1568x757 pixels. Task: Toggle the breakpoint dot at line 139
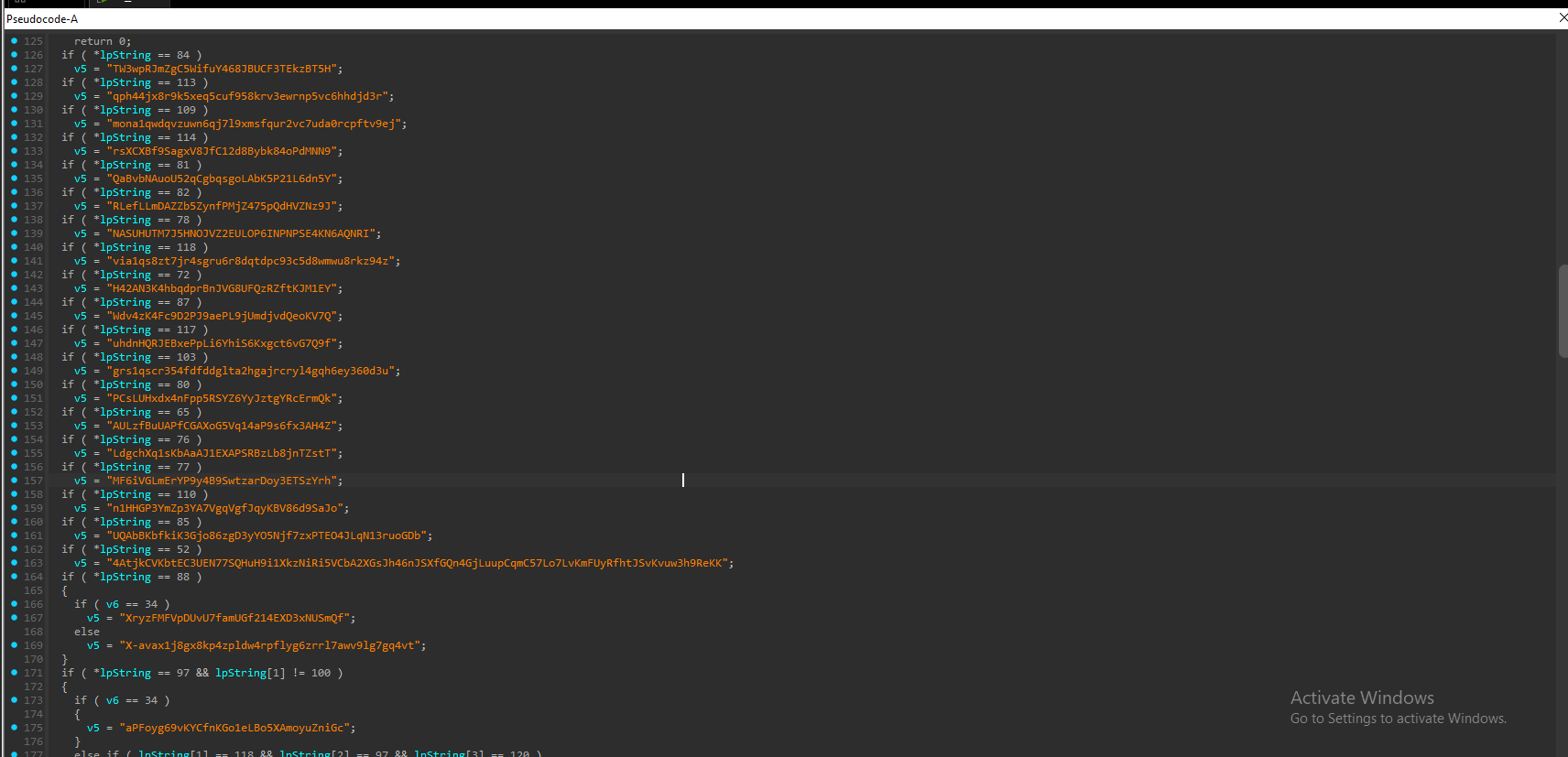point(14,233)
